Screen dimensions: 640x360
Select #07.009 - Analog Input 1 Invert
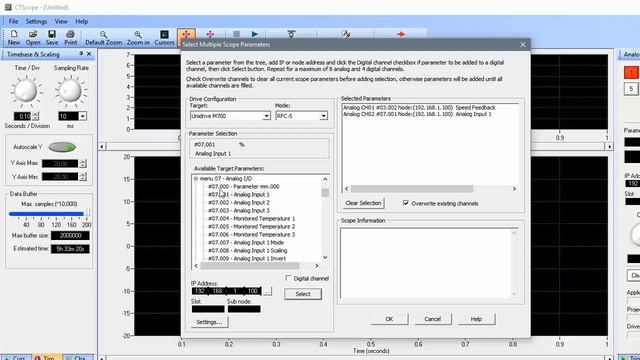[247, 258]
